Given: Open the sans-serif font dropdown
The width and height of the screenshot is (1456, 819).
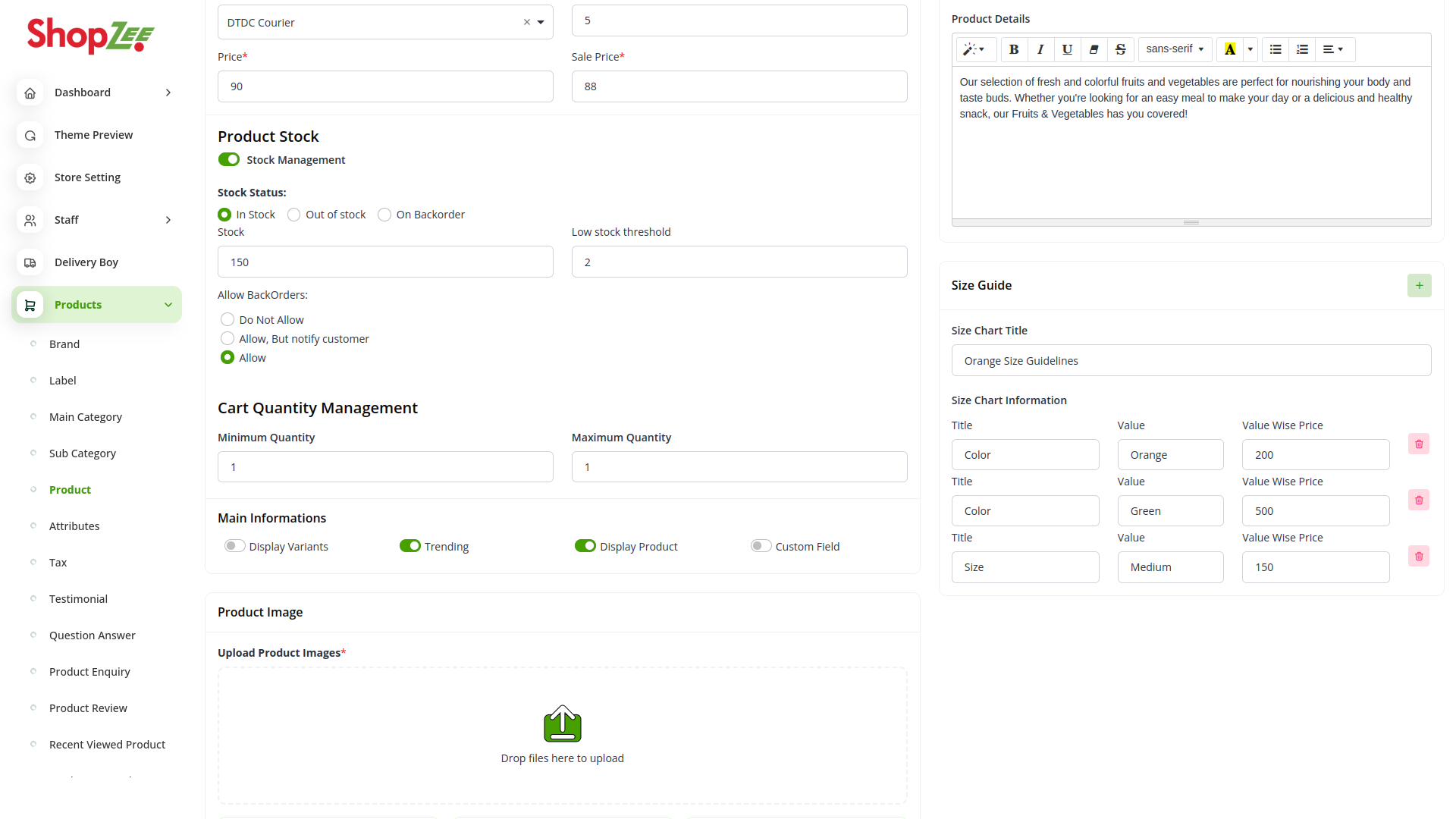Looking at the screenshot, I should [x=1175, y=49].
